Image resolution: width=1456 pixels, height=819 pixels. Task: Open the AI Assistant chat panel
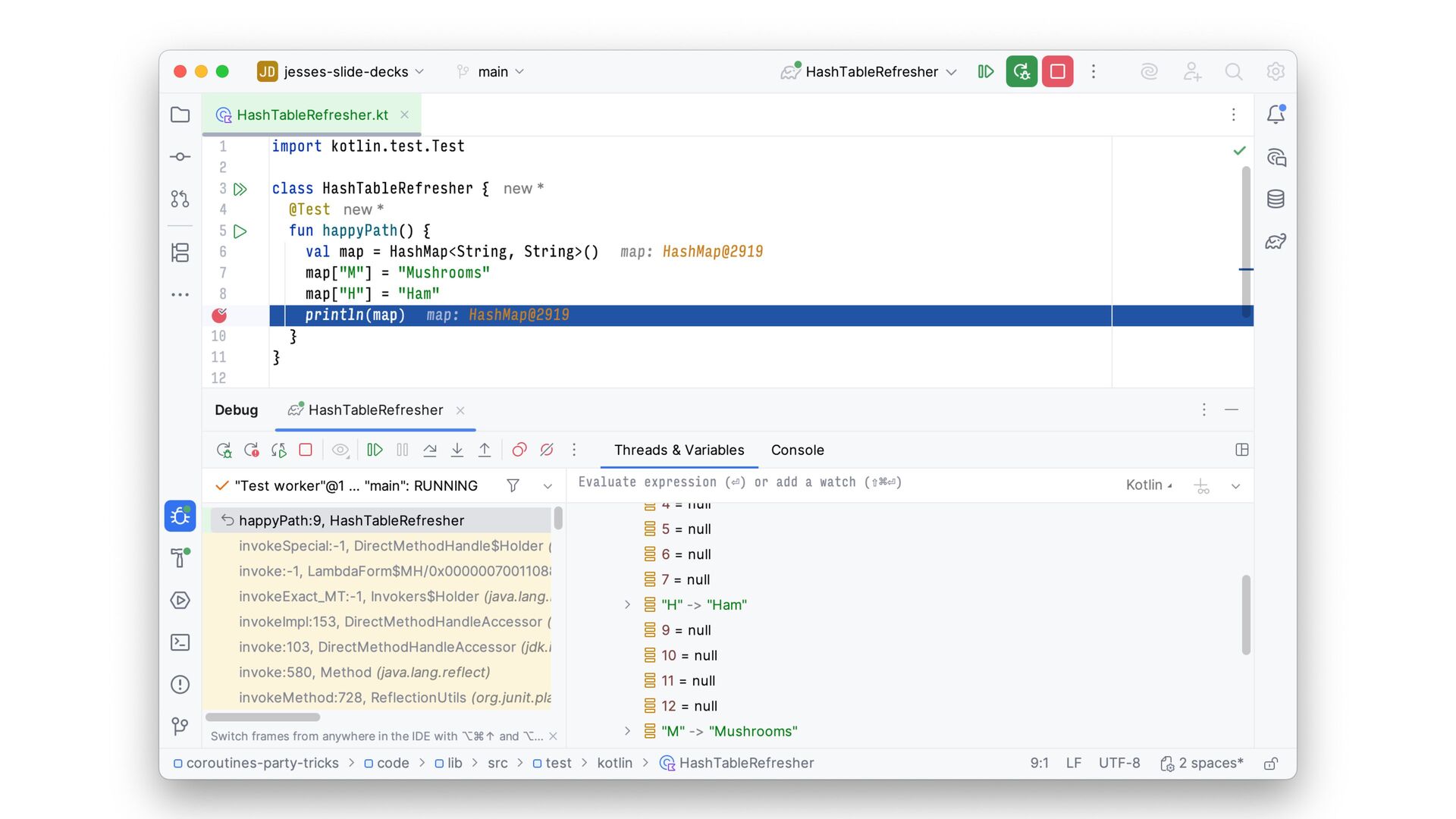point(1276,157)
